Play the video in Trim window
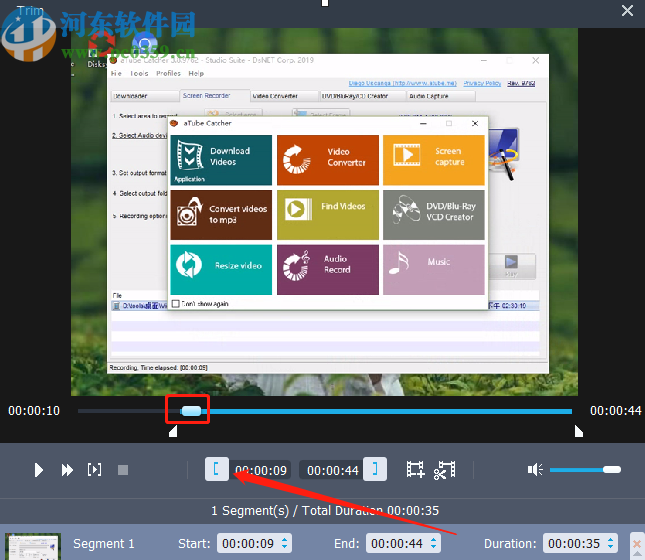The height and width of the screenshot is (560, 645). tap(39, 469)
